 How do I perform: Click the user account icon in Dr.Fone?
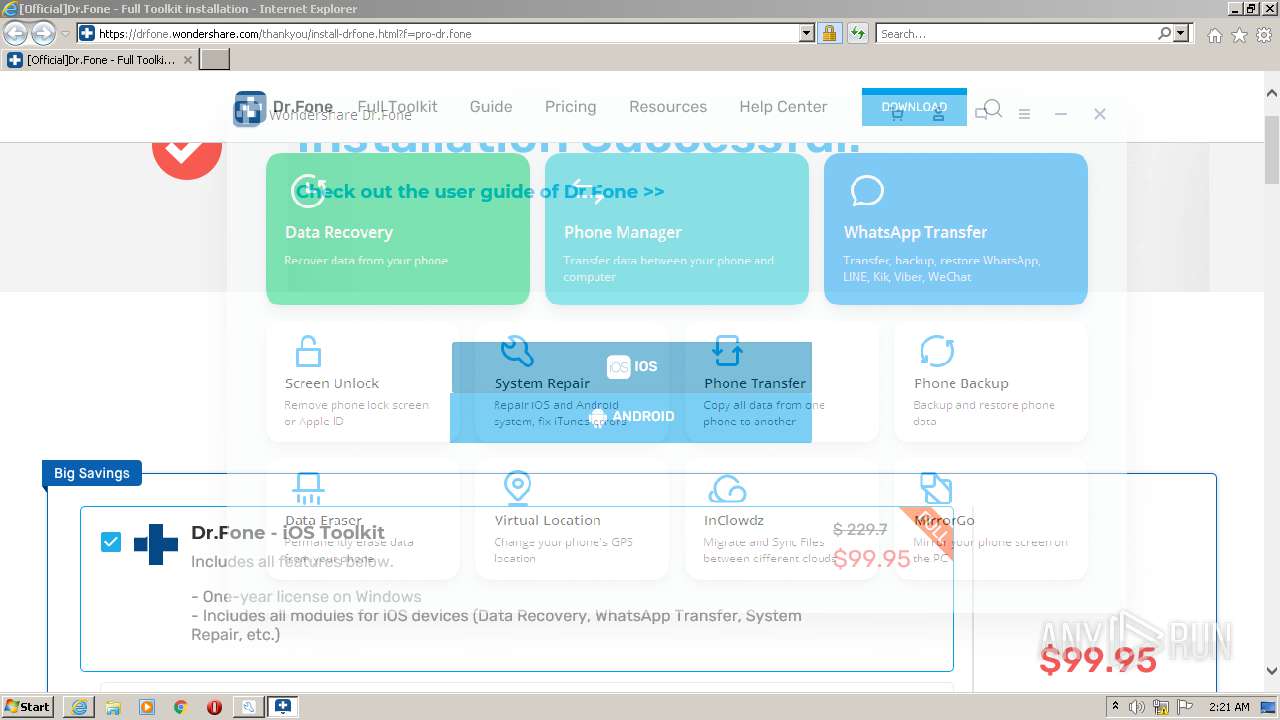[x=938, y=114]
